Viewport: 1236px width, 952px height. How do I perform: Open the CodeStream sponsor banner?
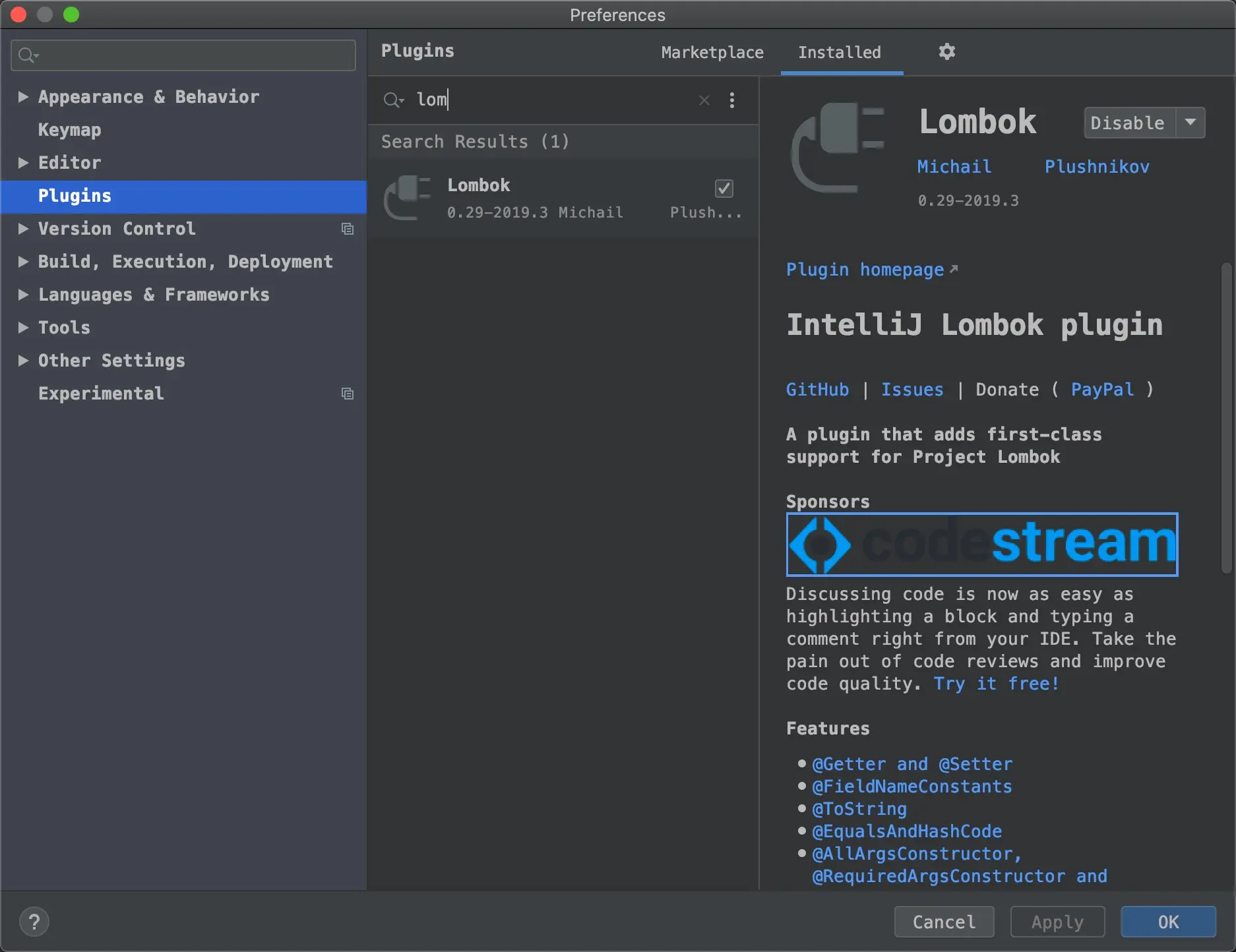coord(982,545)
